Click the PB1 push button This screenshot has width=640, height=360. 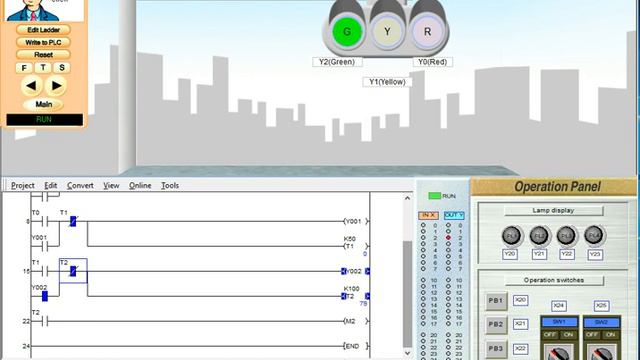(x=496, y=301)
